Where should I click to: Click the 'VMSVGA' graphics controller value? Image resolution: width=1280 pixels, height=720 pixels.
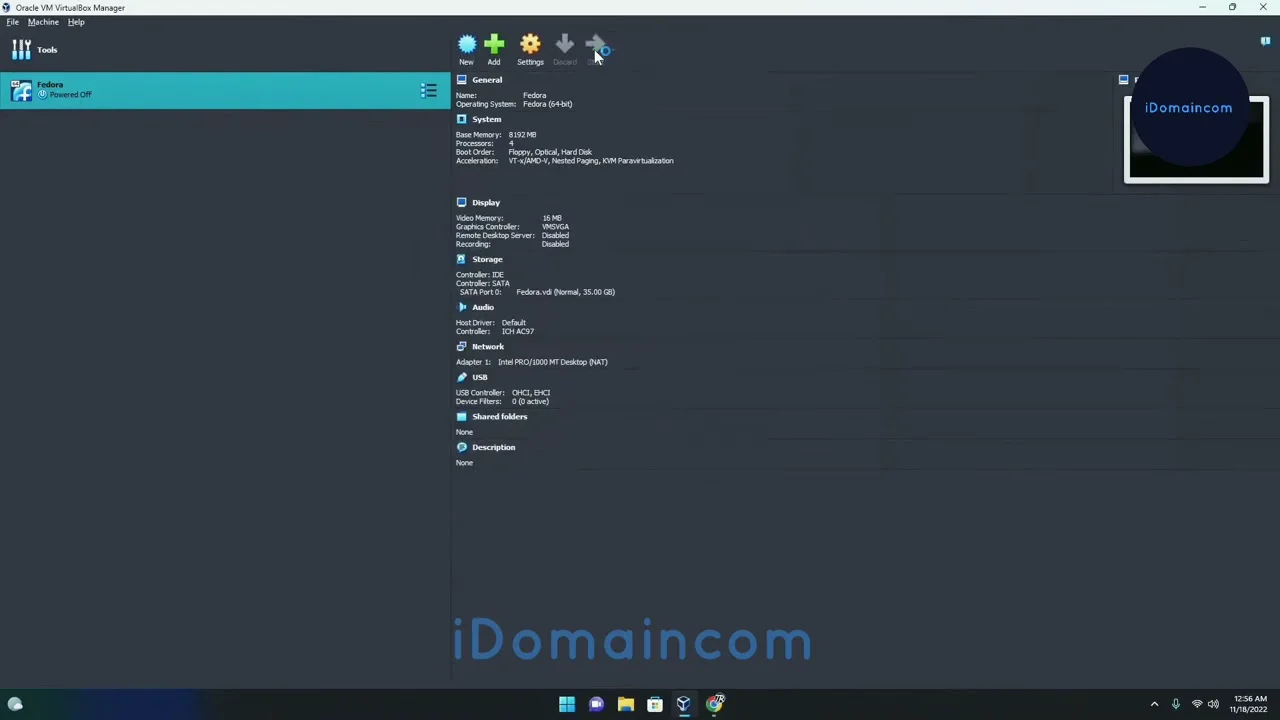click(555, 227)
